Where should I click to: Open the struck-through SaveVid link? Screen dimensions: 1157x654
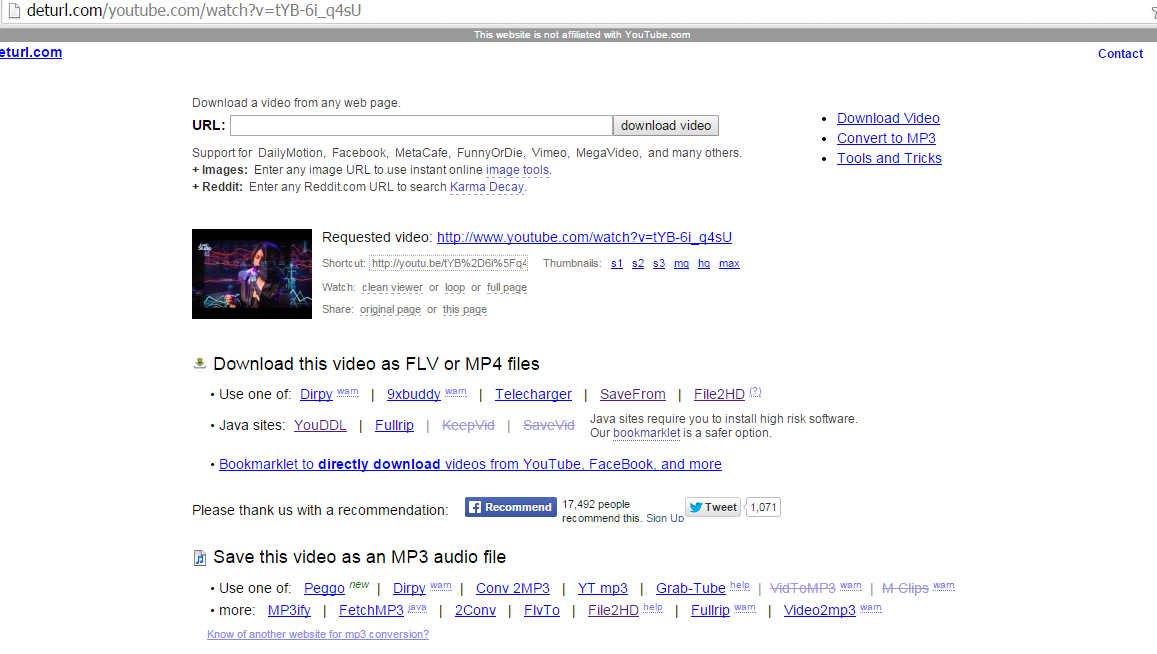tap(548, 425)
